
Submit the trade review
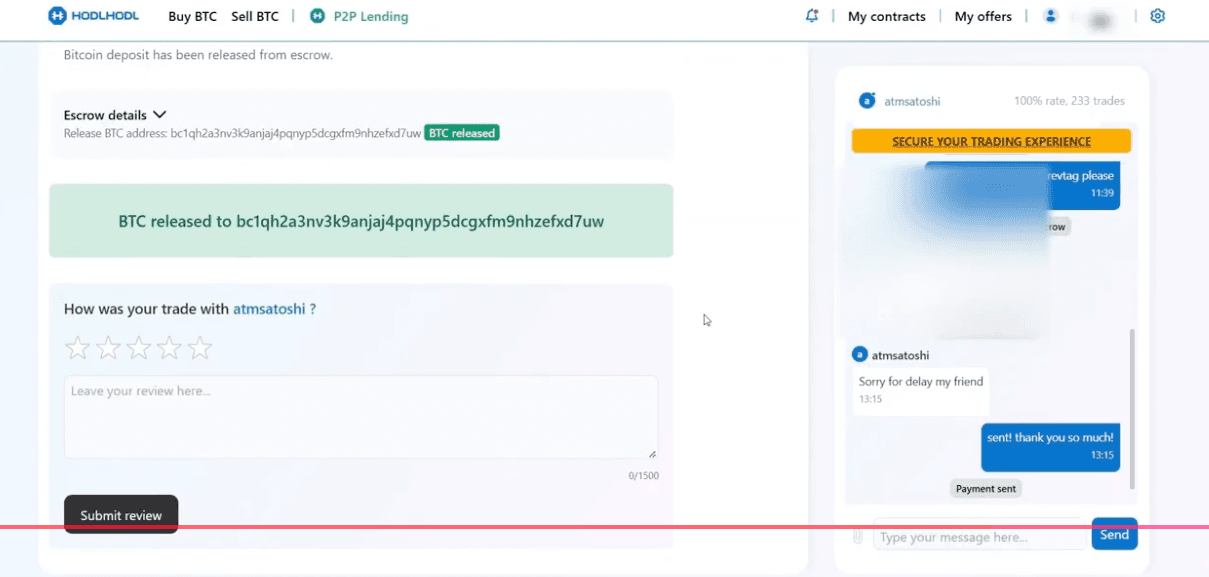[121, 514]
